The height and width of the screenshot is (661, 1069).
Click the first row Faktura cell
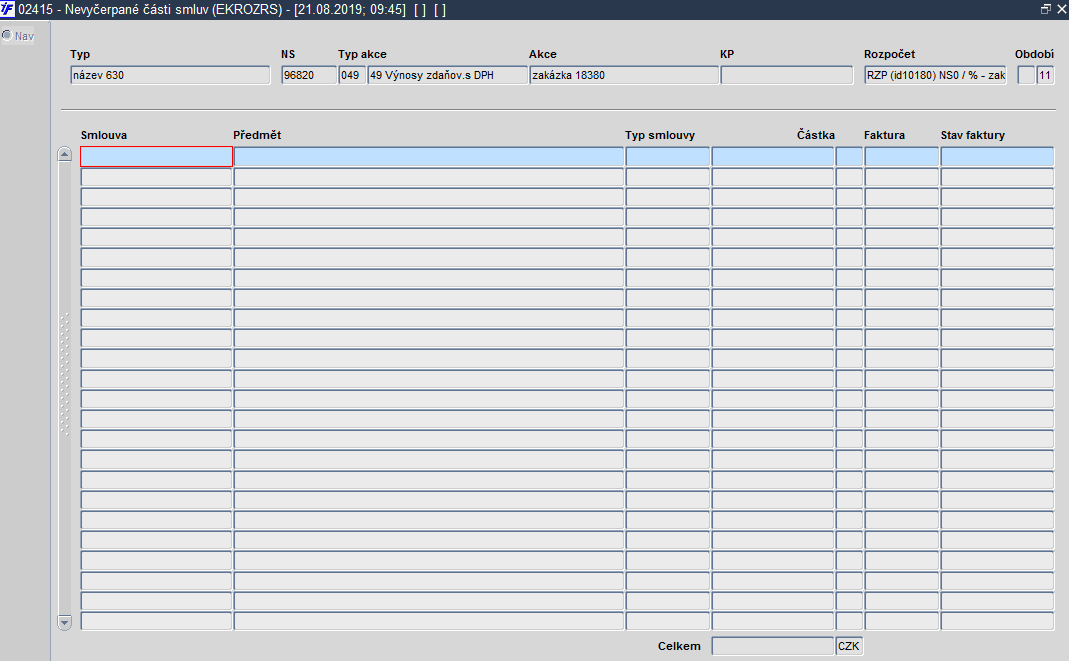point(901,157)
